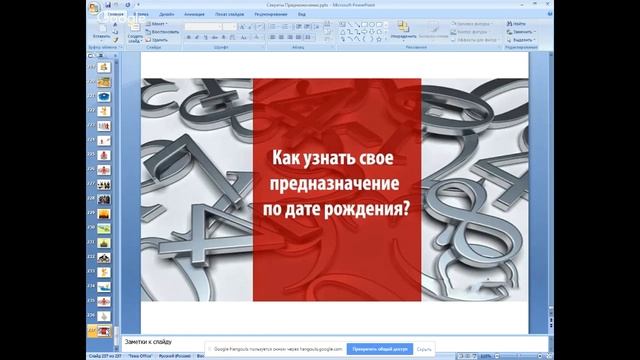
Task: Save the presentation from the quick access toolbar
Action: [x=108, y=5]
